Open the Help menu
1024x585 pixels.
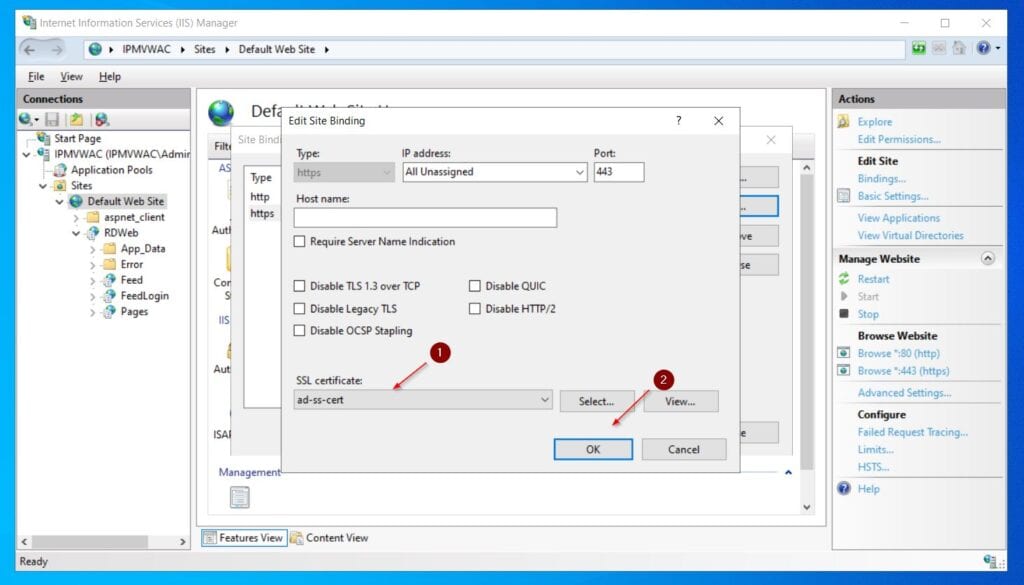pos(110,76)
